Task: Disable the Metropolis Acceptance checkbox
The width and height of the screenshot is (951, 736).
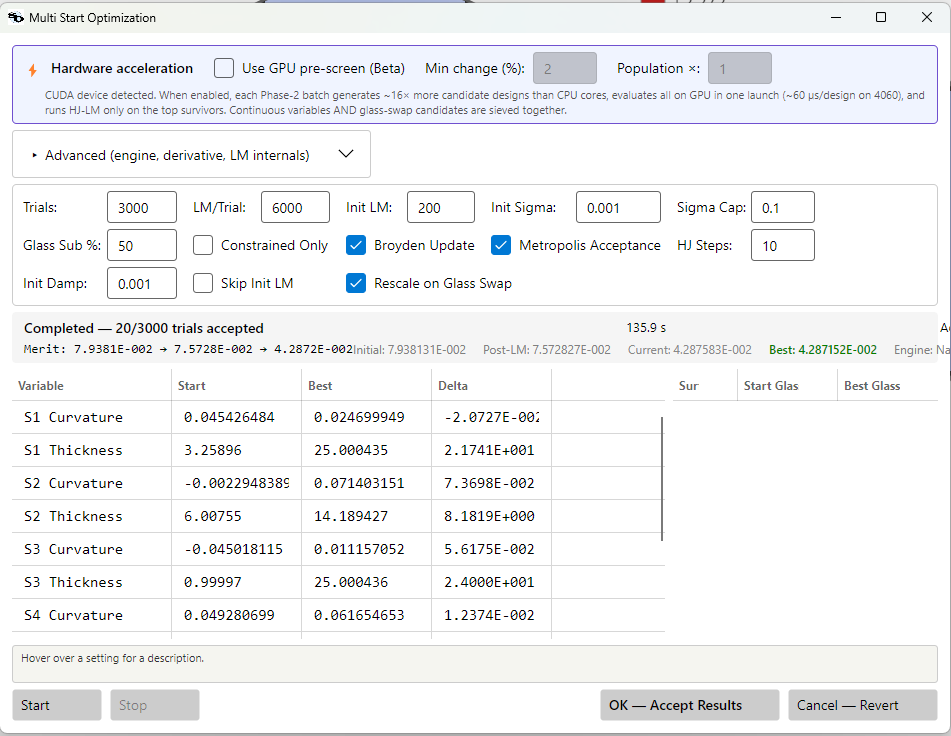Action: pos(501,245)
